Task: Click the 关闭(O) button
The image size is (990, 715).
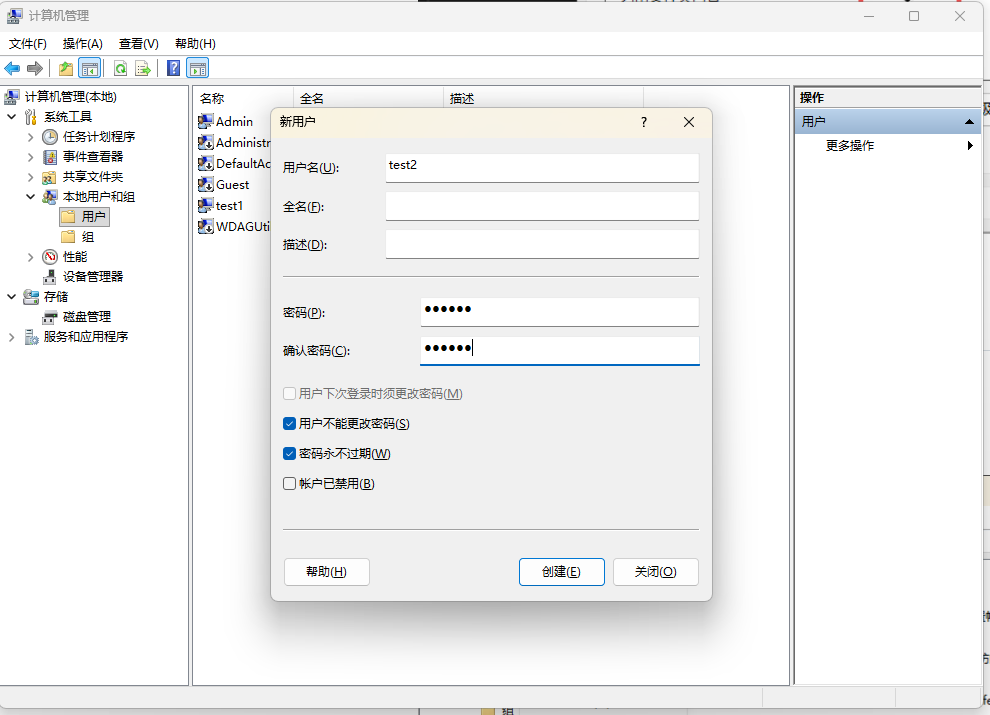Action: point(655,572)
